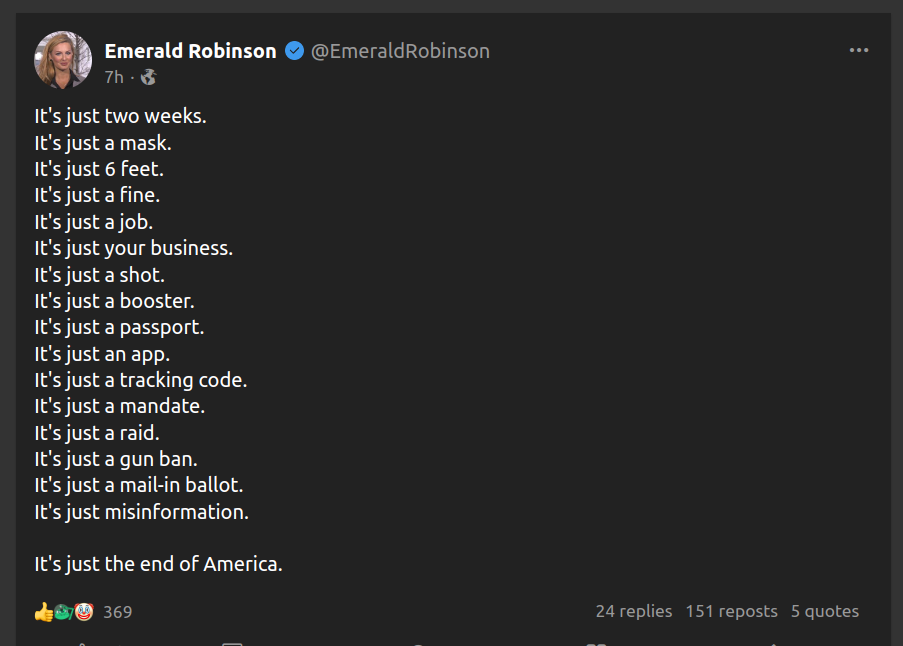Click the globe public visibility icon
Viewport: 903px width, 646px height.
(x=148, y=77)
